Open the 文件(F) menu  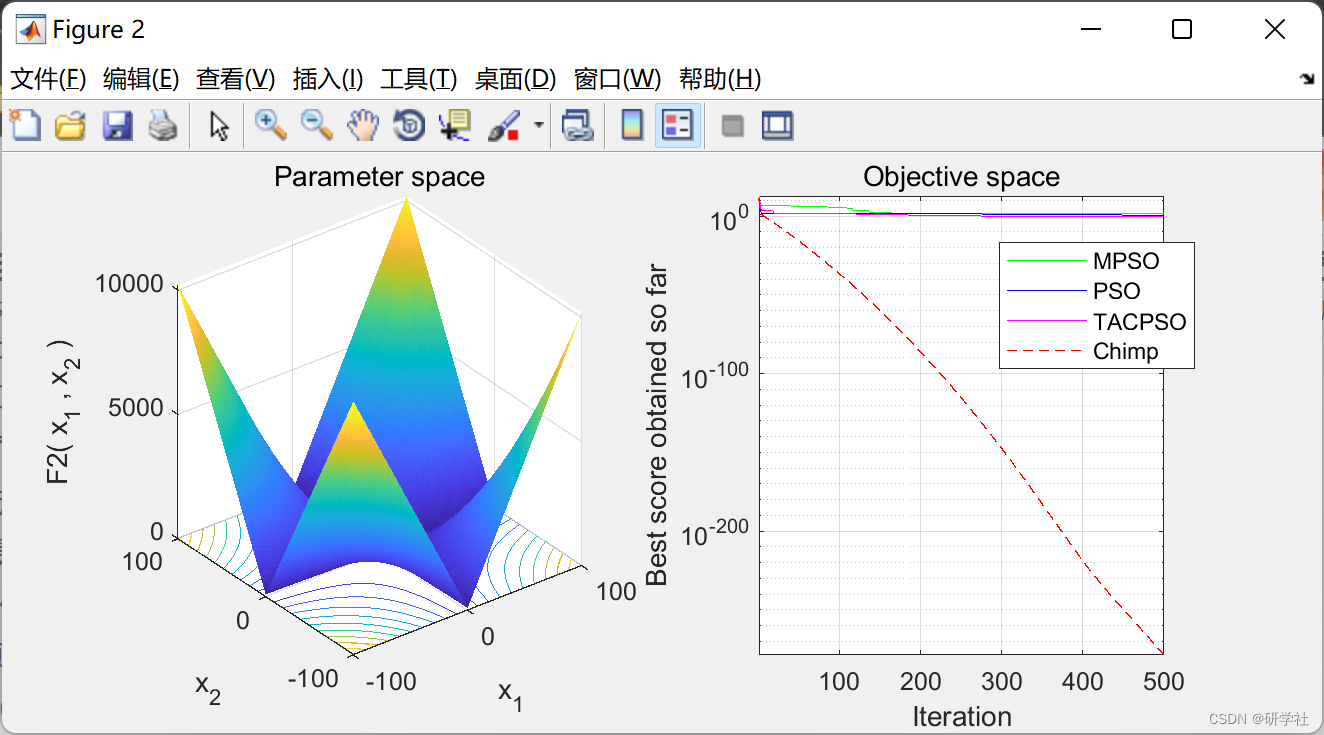48,79
